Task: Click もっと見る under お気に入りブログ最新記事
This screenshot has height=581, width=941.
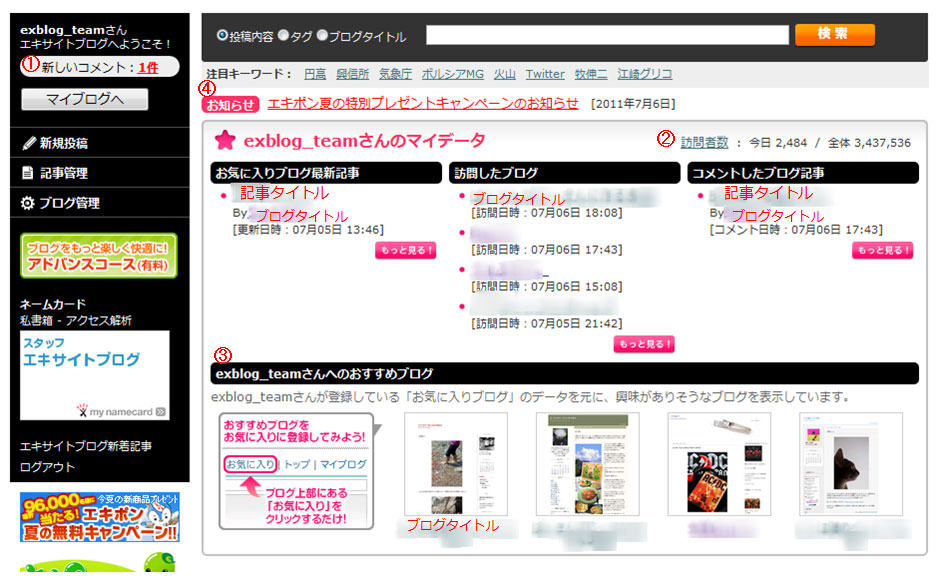Action: [x=406, y=250]
